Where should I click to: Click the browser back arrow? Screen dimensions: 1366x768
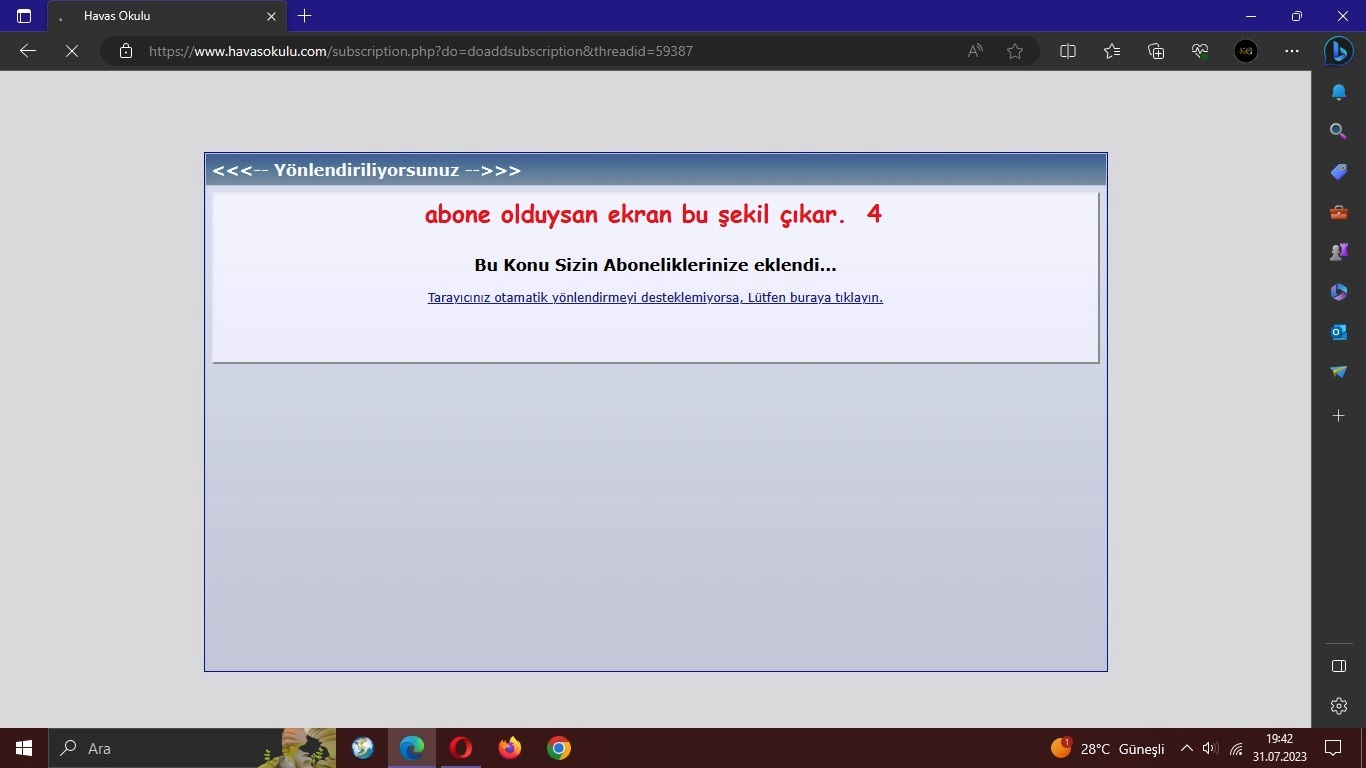coord(28,51)
